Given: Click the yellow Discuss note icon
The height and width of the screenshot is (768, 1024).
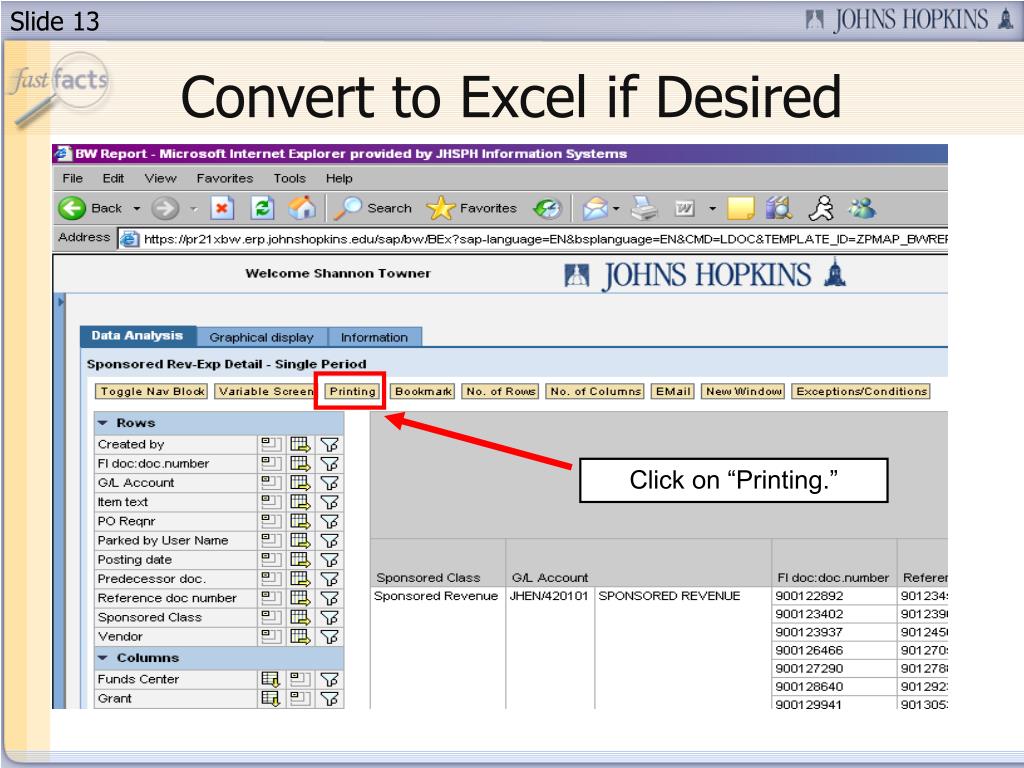Looking at the screenshot, I should 741,208.
